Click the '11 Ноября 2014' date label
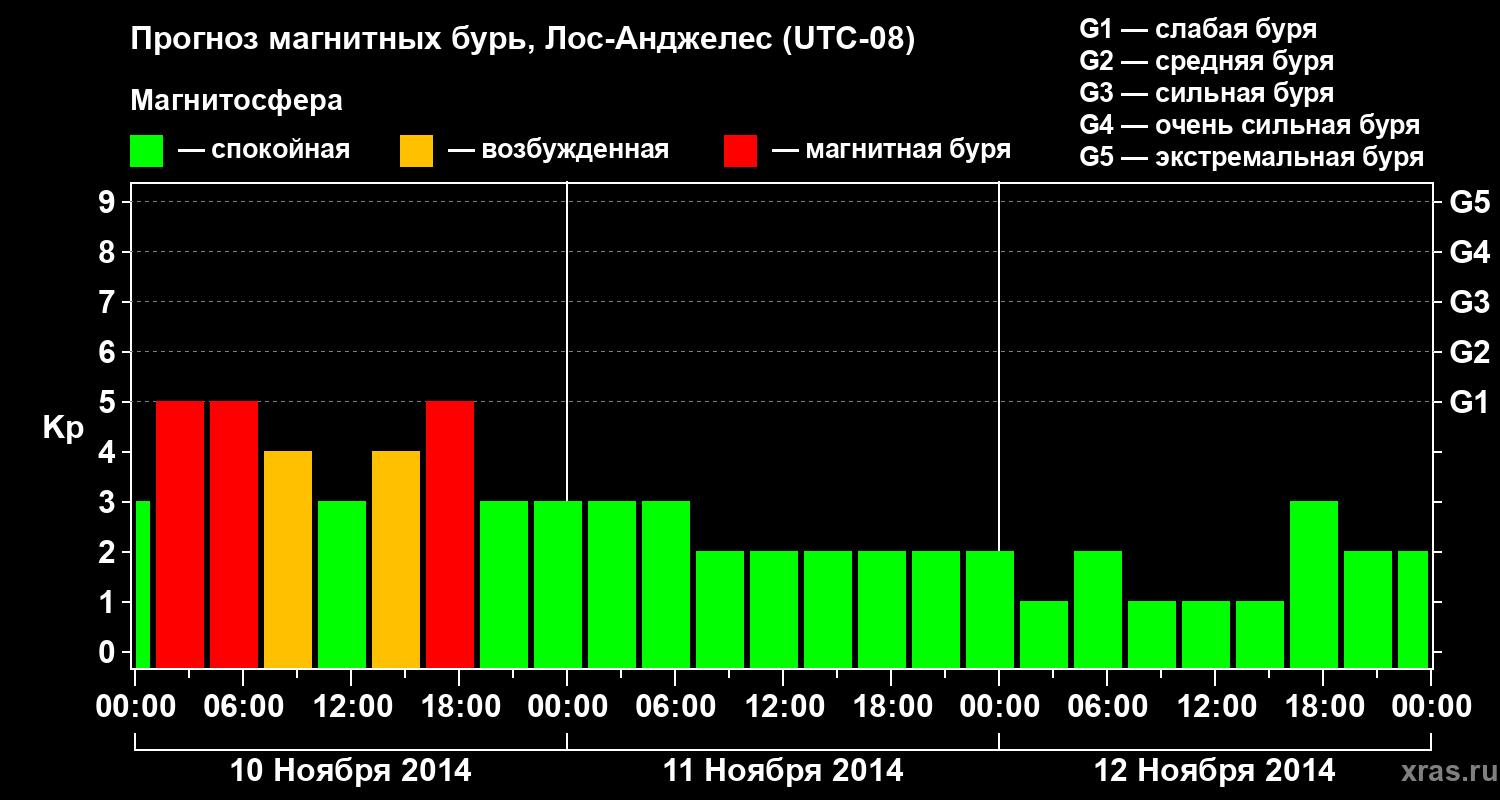The width and height of the screenshot is (1500, 800). tap(783, 771)
